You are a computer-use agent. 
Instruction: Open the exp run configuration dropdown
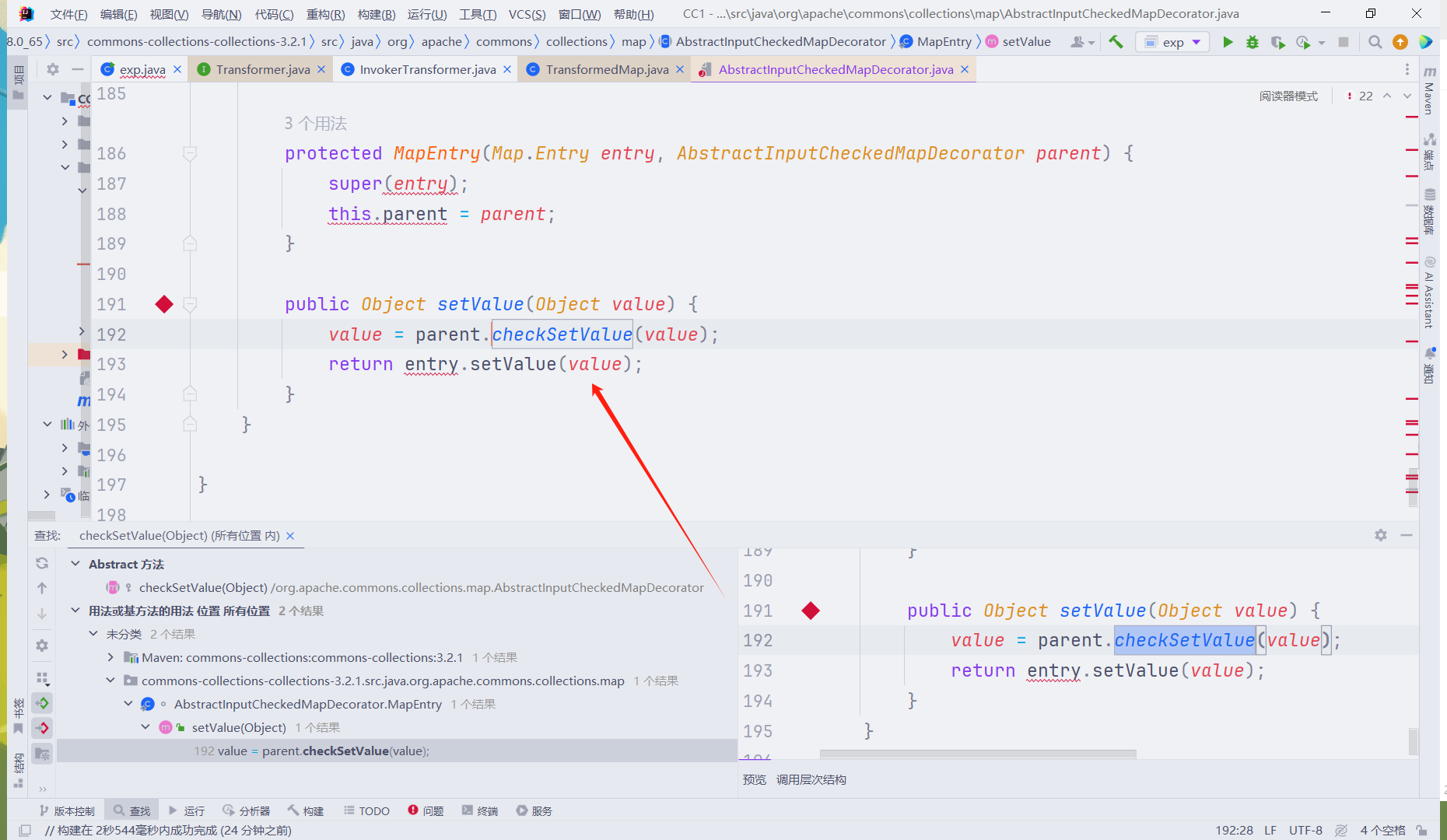point(1172,42)
